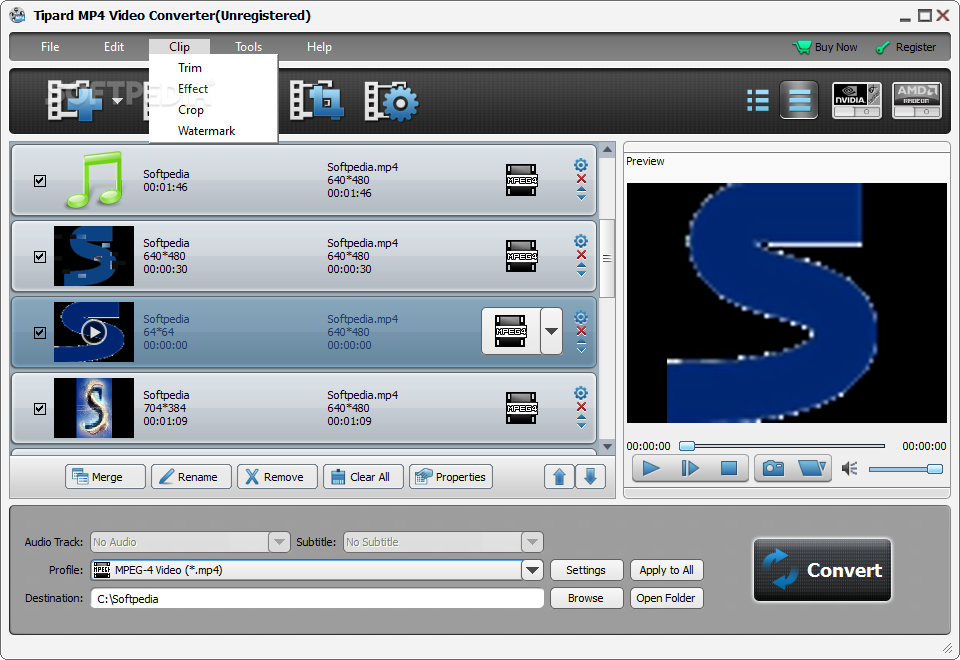This screenshot has width=960, height=660.
Task: Click MPEG4 format icon on 00:00:30 row
Action: tap(521, 256)
